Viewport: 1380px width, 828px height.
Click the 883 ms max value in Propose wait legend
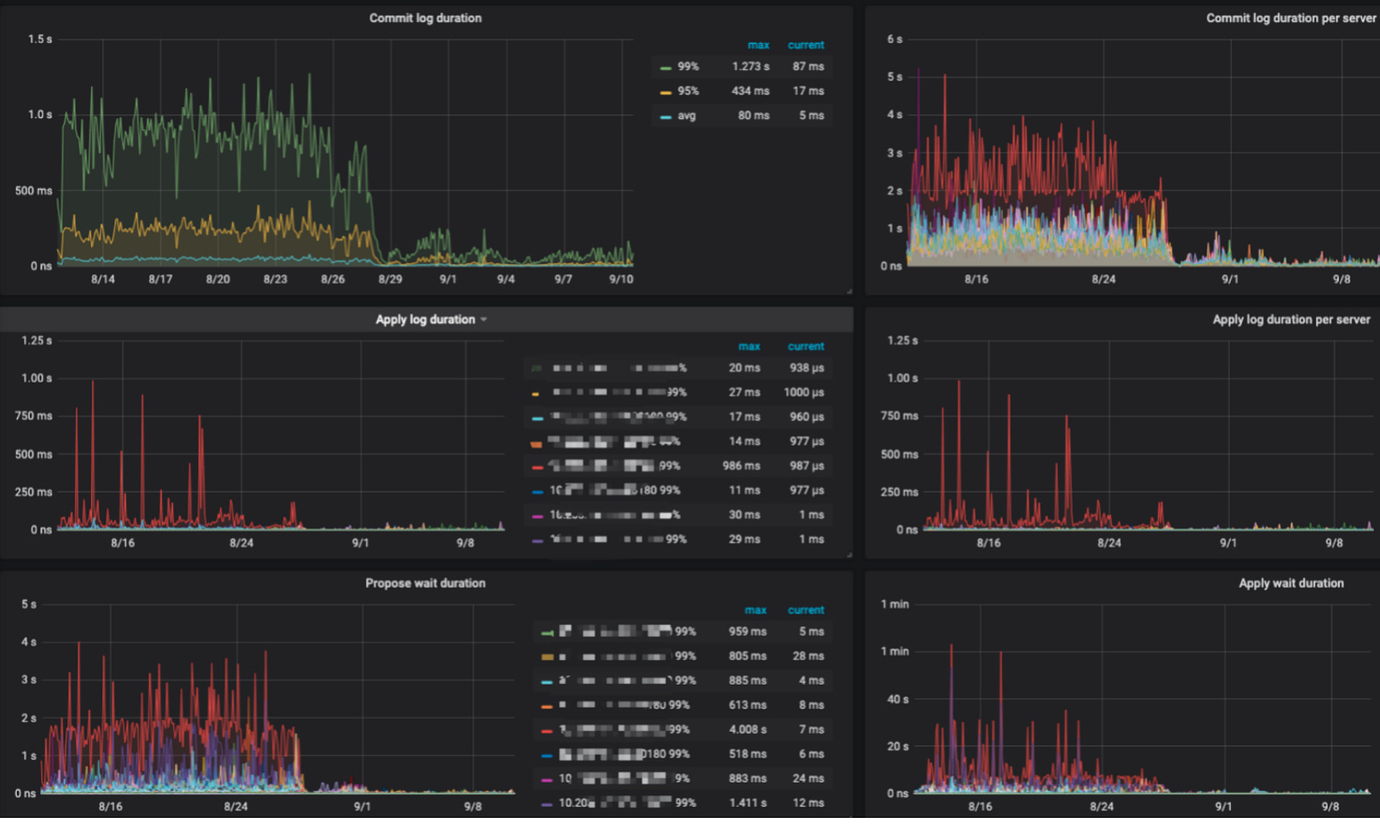(748, 779)
